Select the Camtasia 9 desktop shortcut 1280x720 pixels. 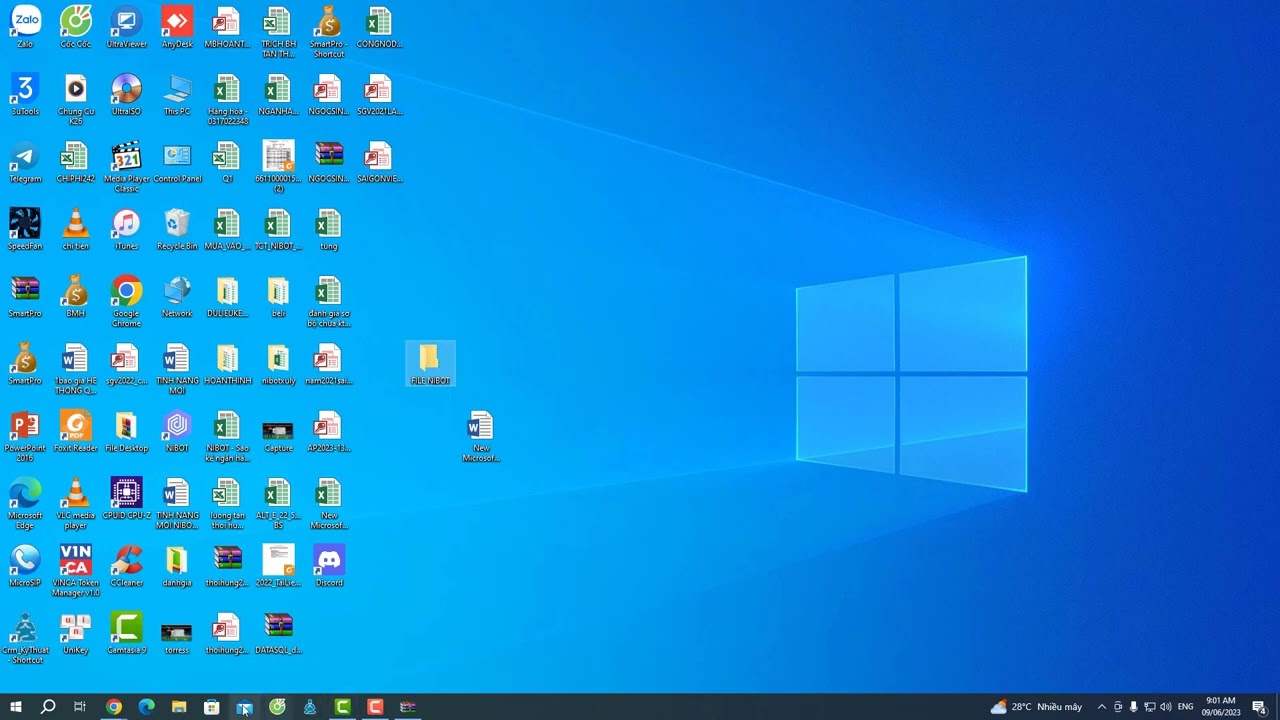coord(127,633)
